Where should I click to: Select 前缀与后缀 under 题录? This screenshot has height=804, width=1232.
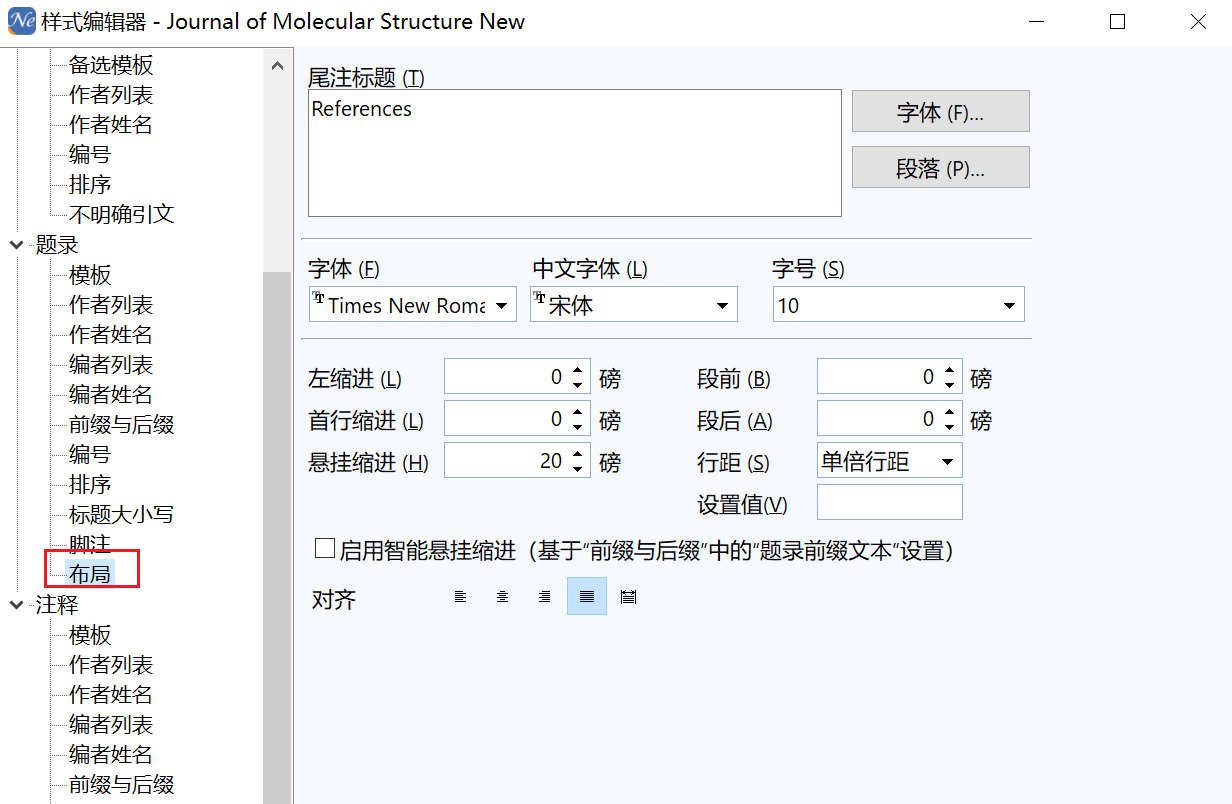coord(122,424)
